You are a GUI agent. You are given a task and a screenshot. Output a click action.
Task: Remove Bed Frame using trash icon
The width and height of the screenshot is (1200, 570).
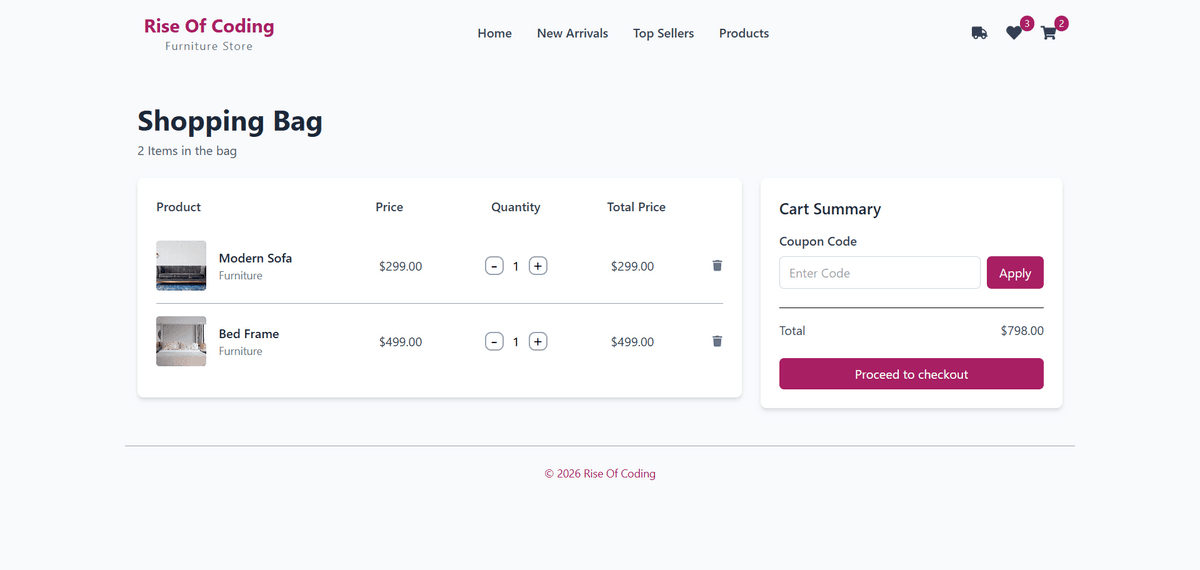point(717,341)
